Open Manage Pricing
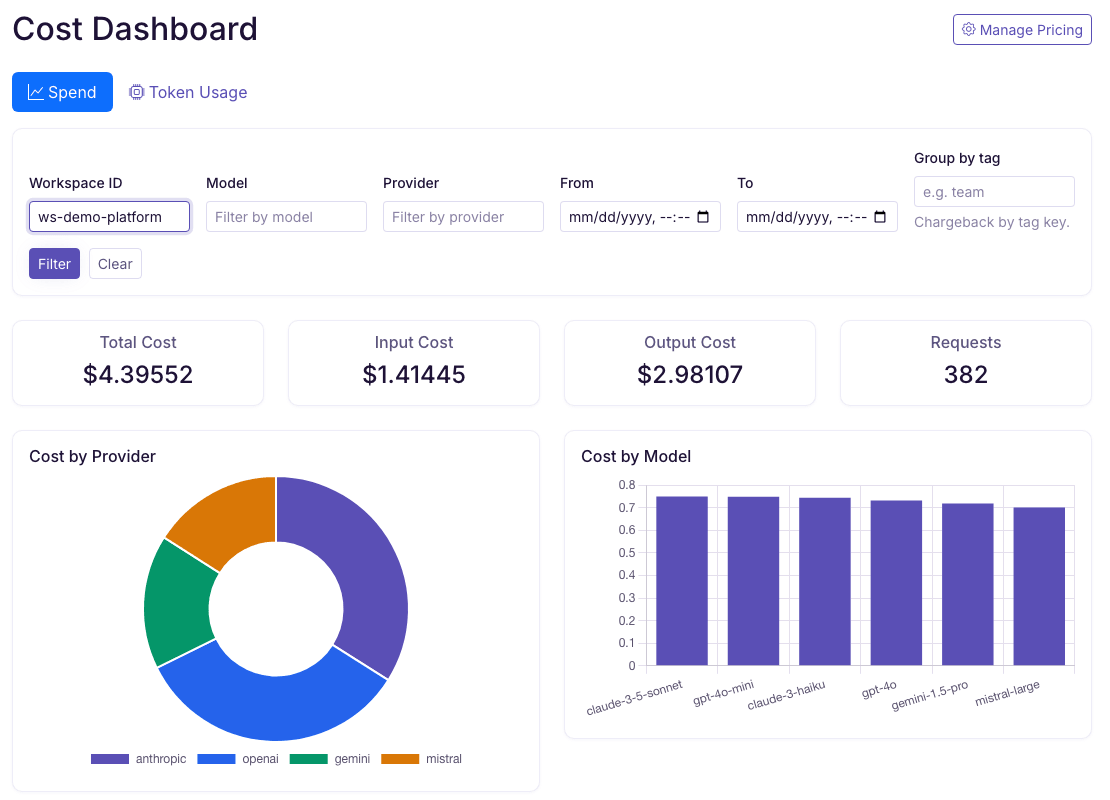The height and width of the screenshot is (800, 1110). click(x=1022, y=29)
